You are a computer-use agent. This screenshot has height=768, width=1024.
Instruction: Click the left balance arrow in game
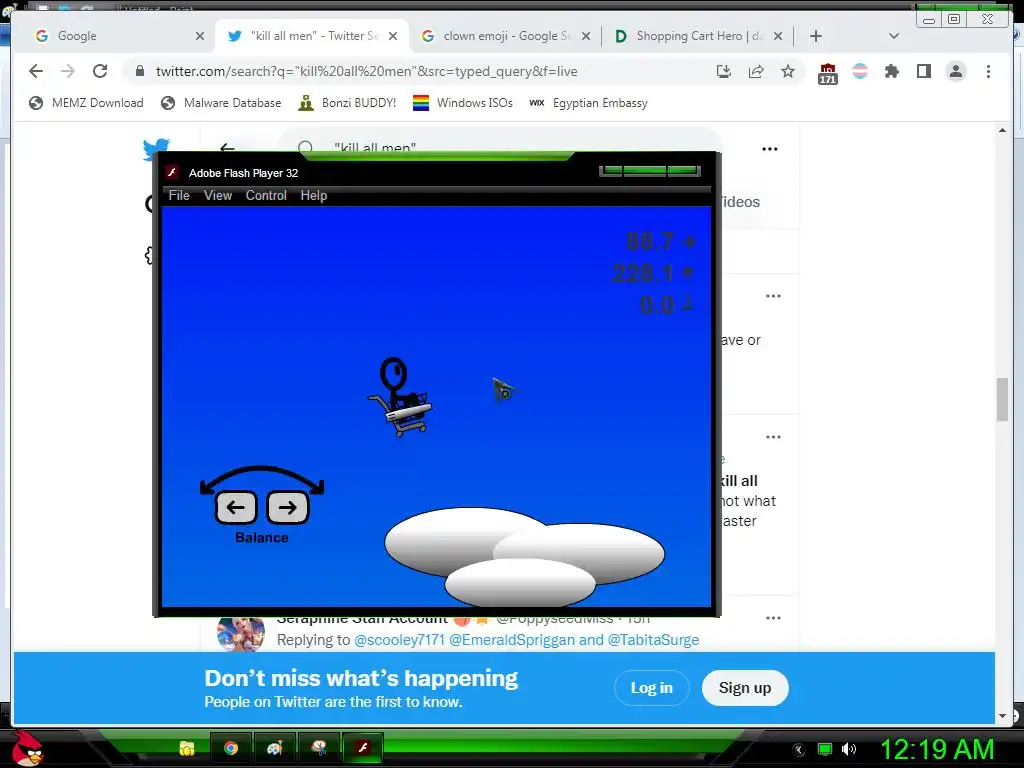coord(236,507)
